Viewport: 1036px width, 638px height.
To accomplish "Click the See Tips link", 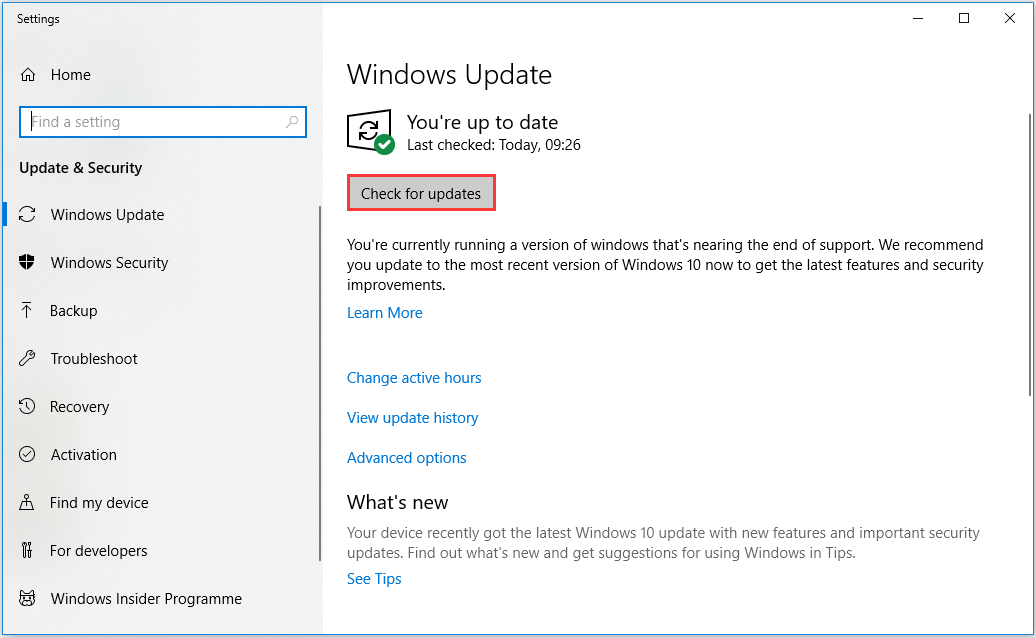I will (374, 579).
